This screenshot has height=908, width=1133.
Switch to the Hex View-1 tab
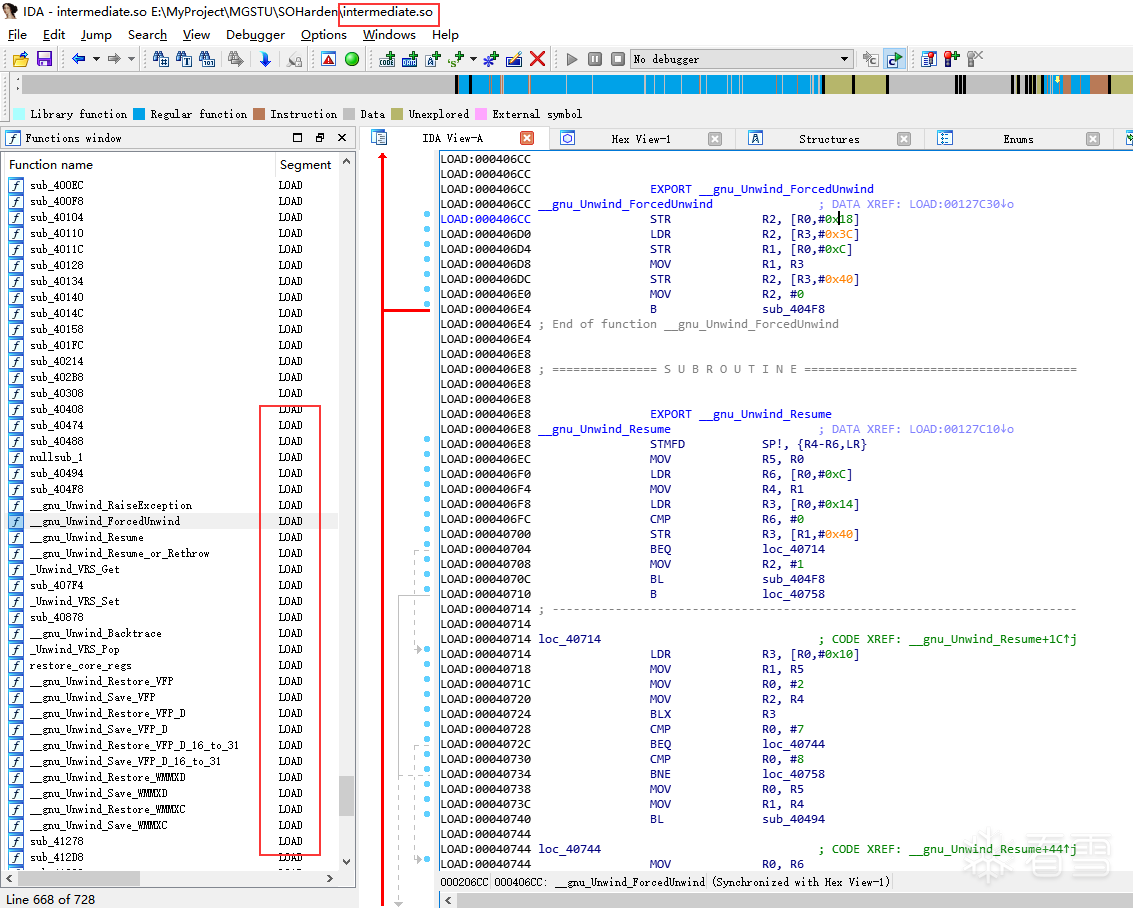(641, 139)
